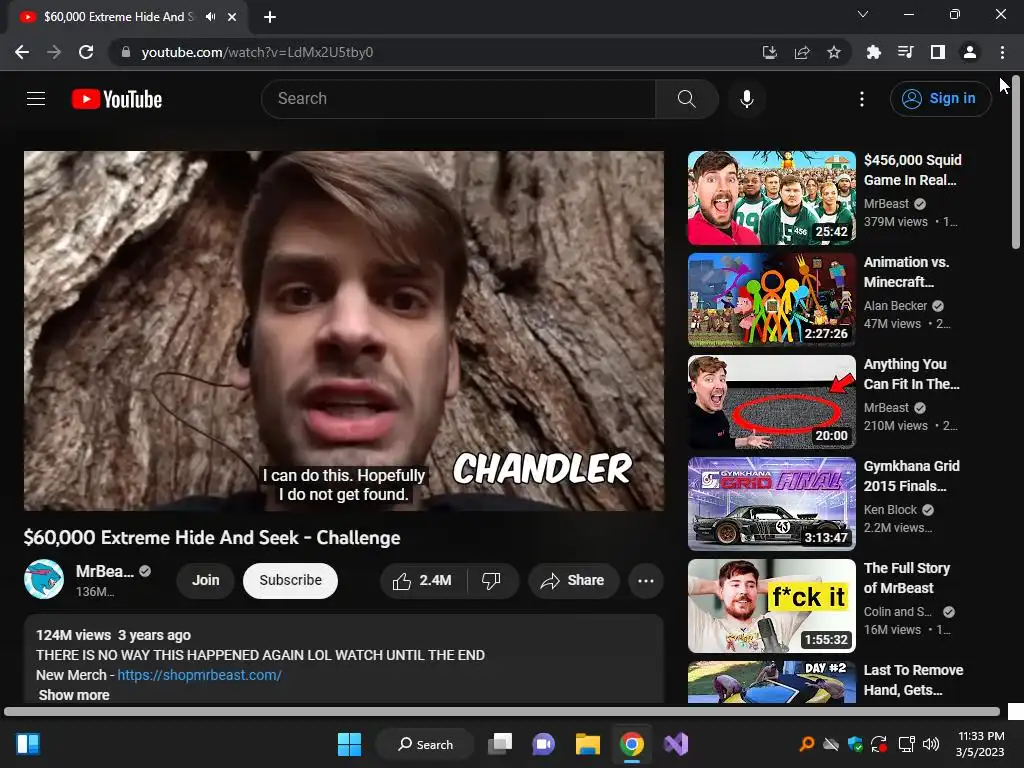Open taskbar Search box
Viewport: 1024px width, 768px height.
[425, 744]
